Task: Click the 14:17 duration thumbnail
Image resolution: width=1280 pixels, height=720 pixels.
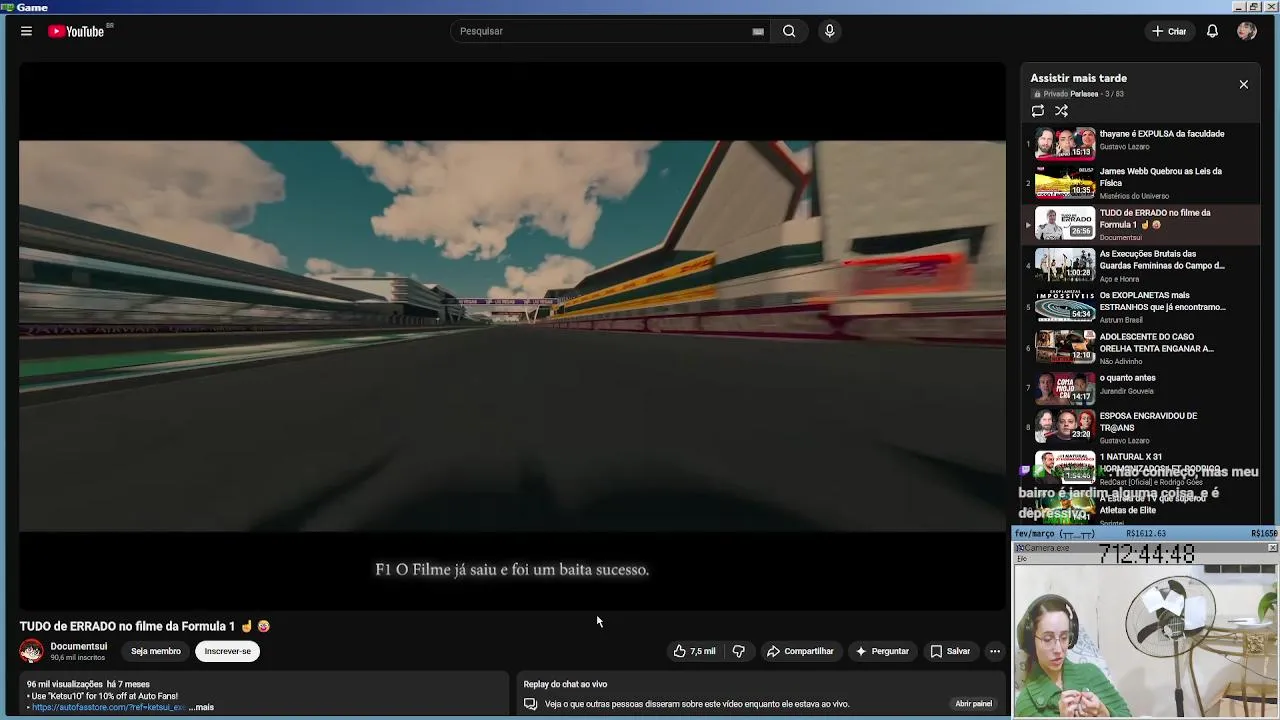Action: pyautogui.click(x=1064, y=388)
